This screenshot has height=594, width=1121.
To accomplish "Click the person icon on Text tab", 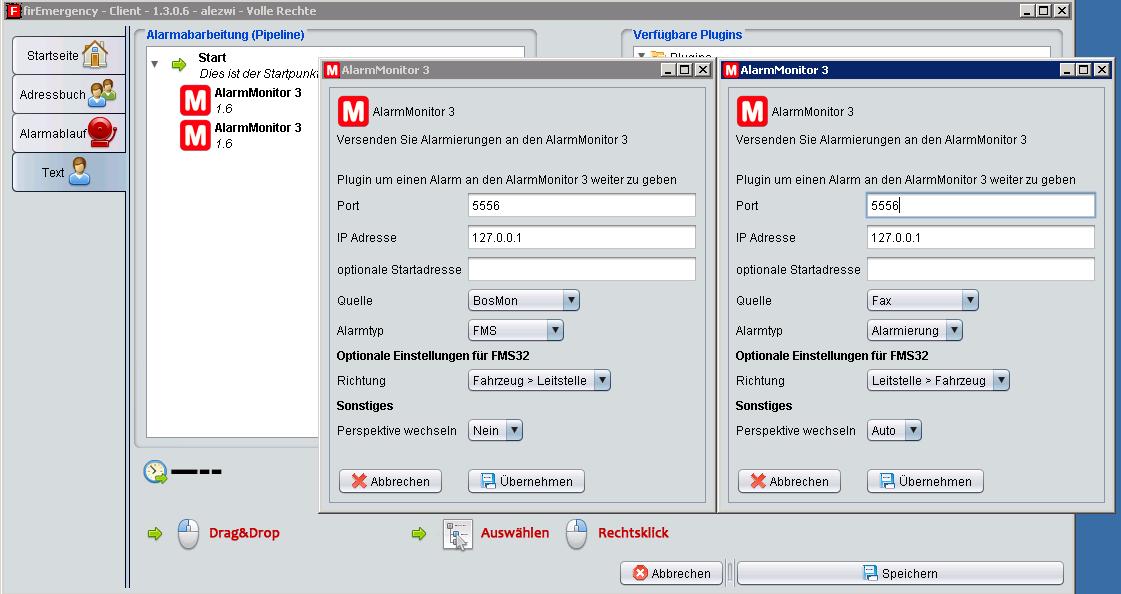I will click(x=79, y=172).
